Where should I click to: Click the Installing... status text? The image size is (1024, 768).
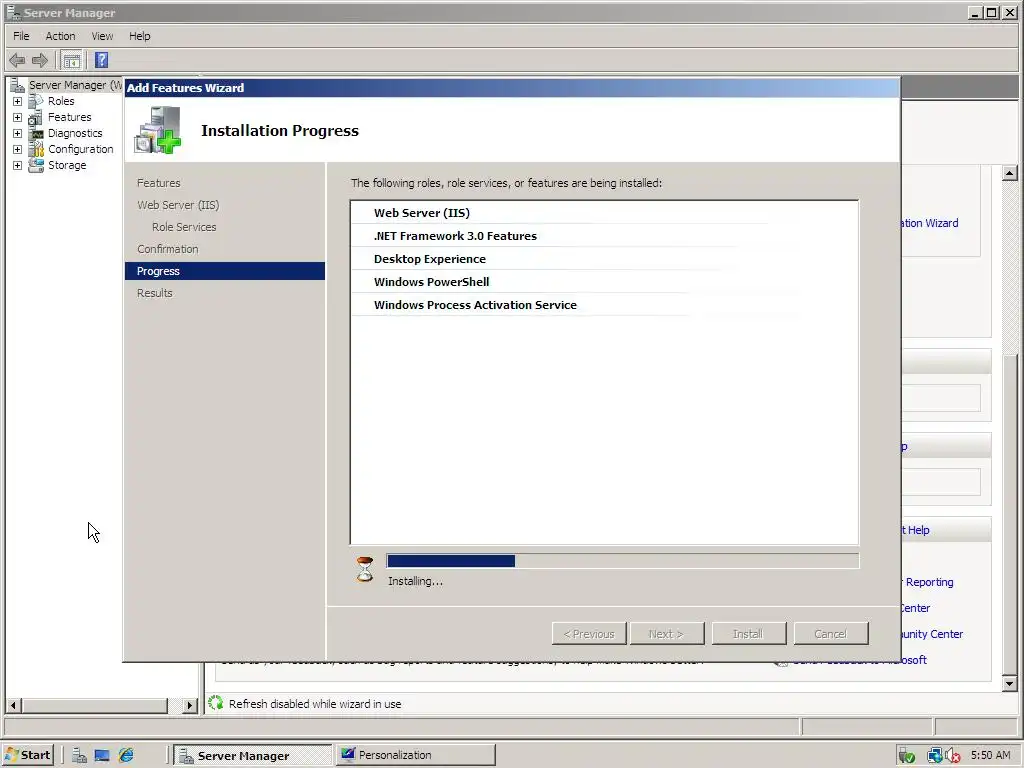[x=415, y=581]
